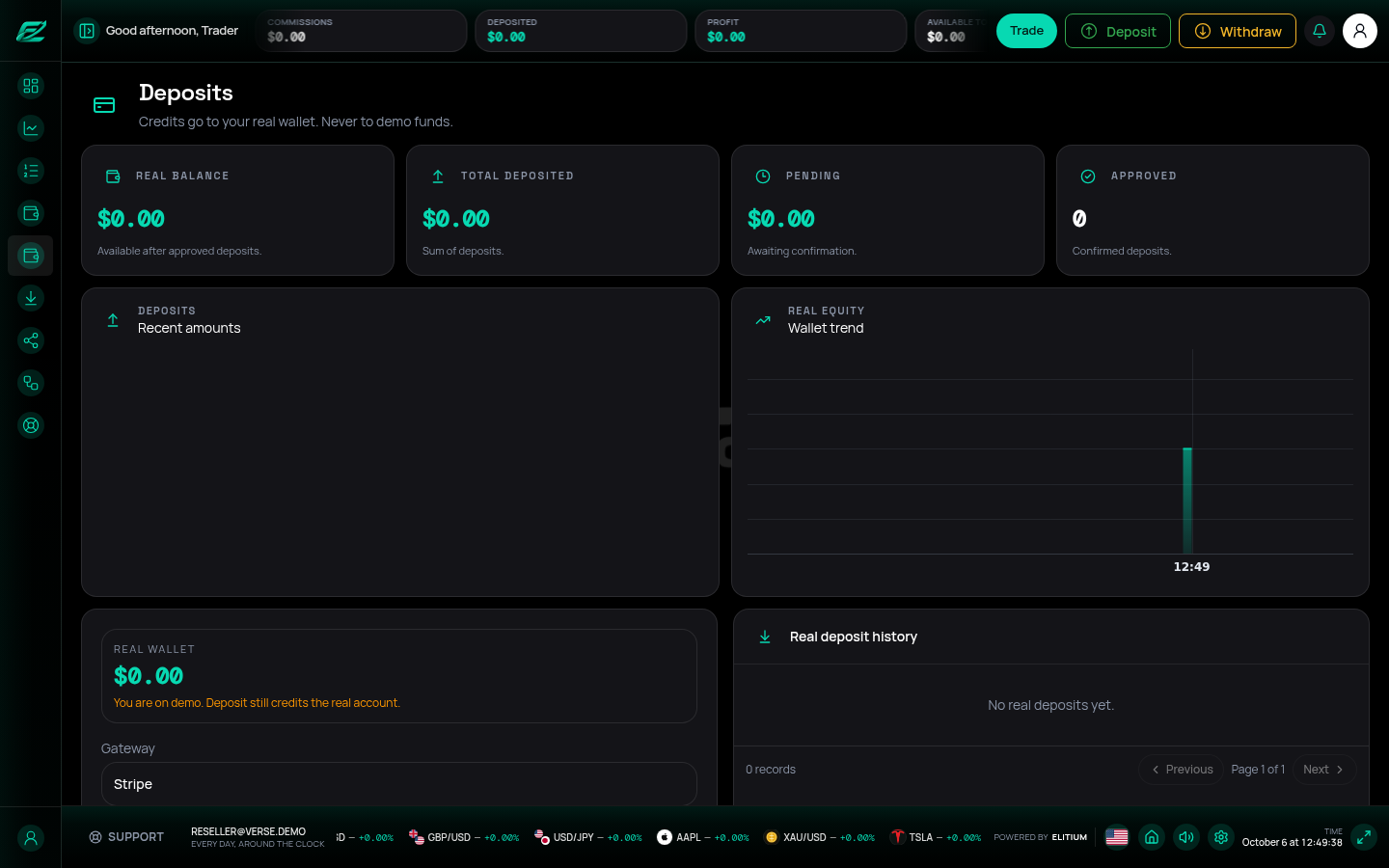Open the US flag language selector
The image size is (1389, 868).
point(1117,837)
